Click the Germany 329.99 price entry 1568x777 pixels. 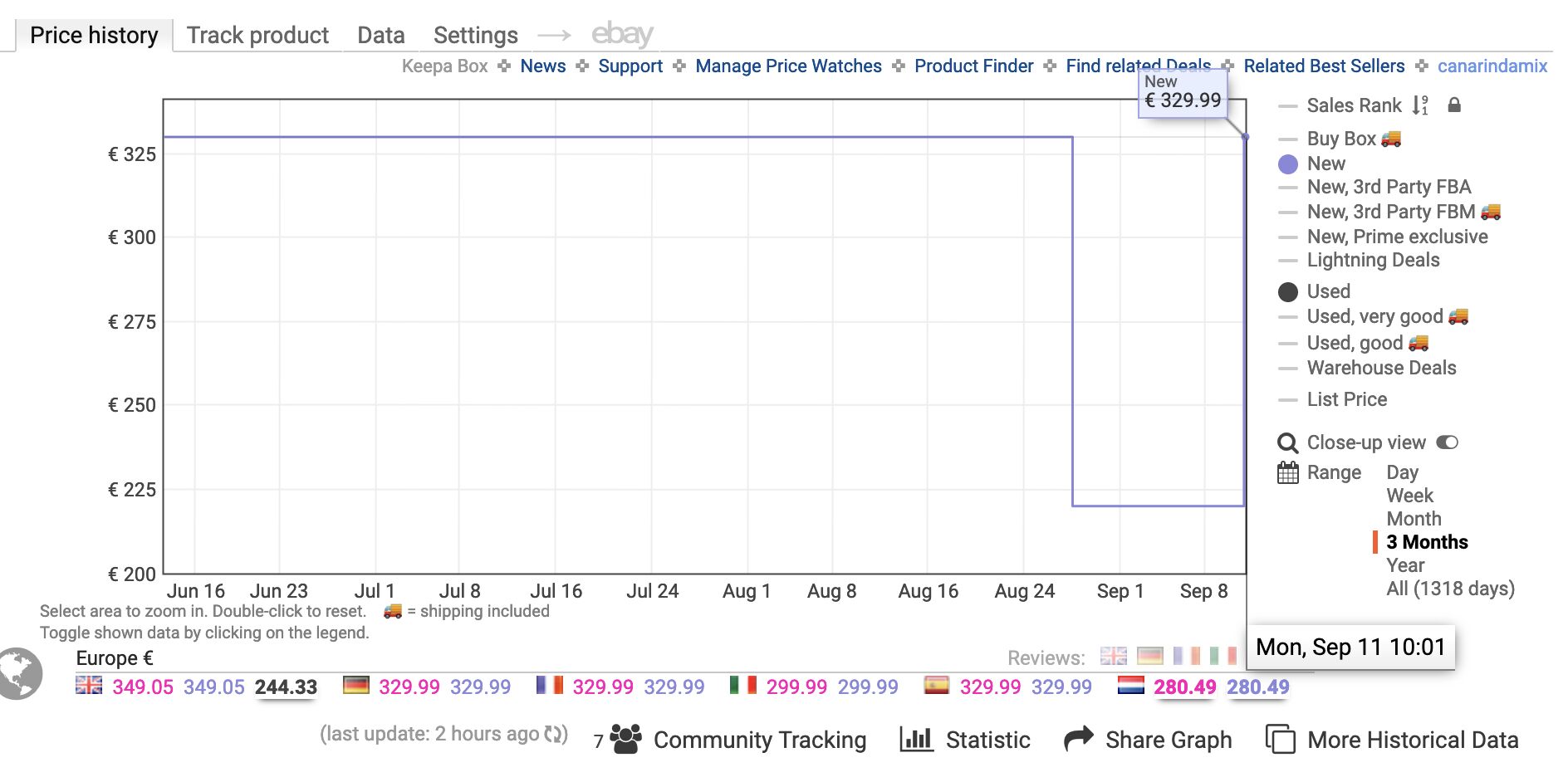pyautogui.click(x=409, y=687)
